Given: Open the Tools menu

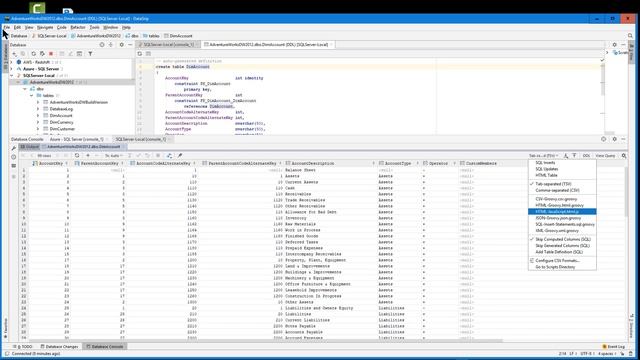Looking at the screenshot, I should click(94, 27).
